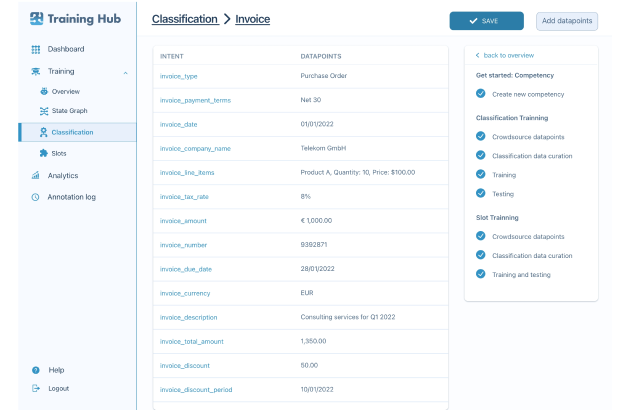Click the Training section icon in sidebar
The image size is (631, 410).
36,71
